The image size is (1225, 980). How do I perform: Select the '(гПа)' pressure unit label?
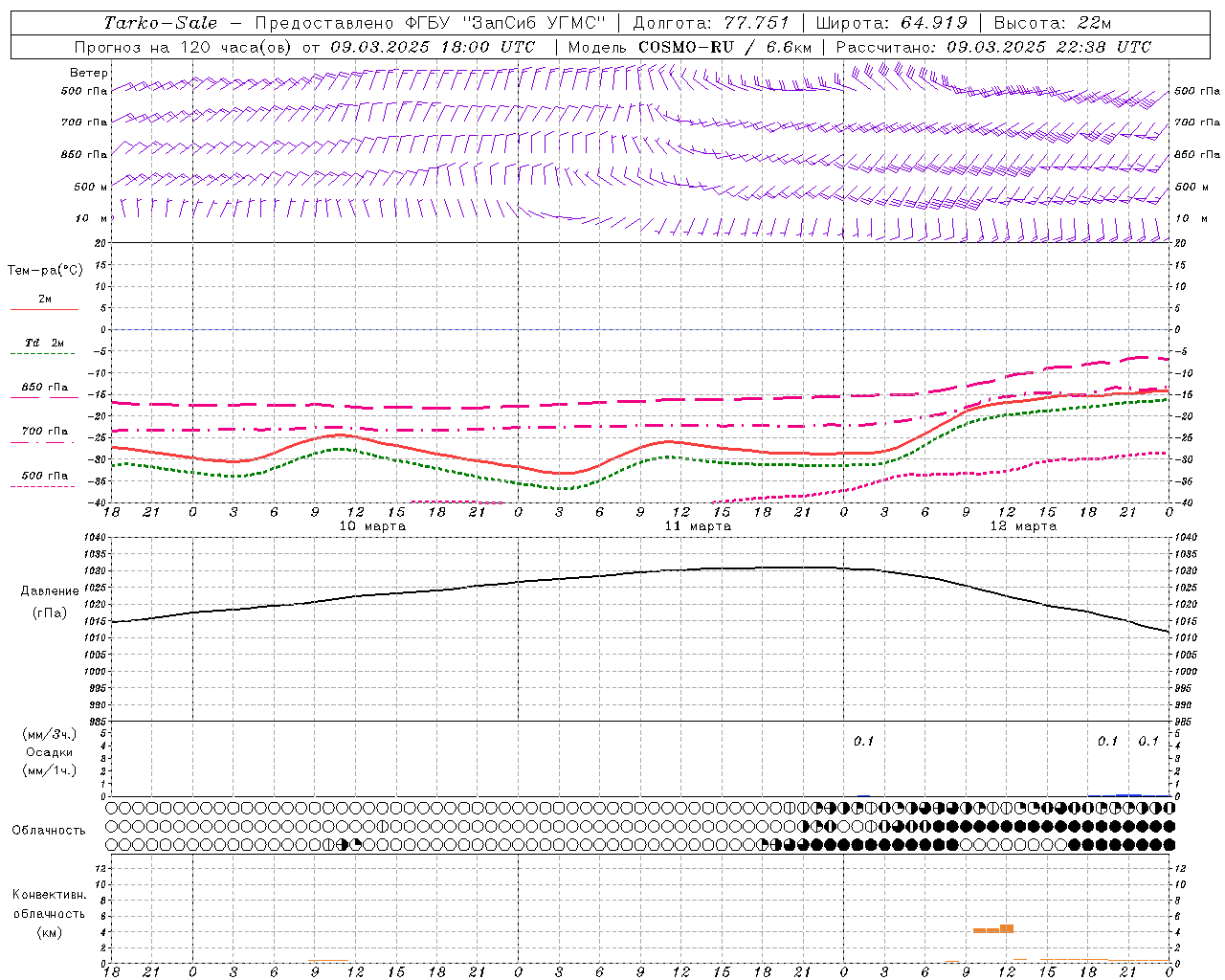coord(50,613)
